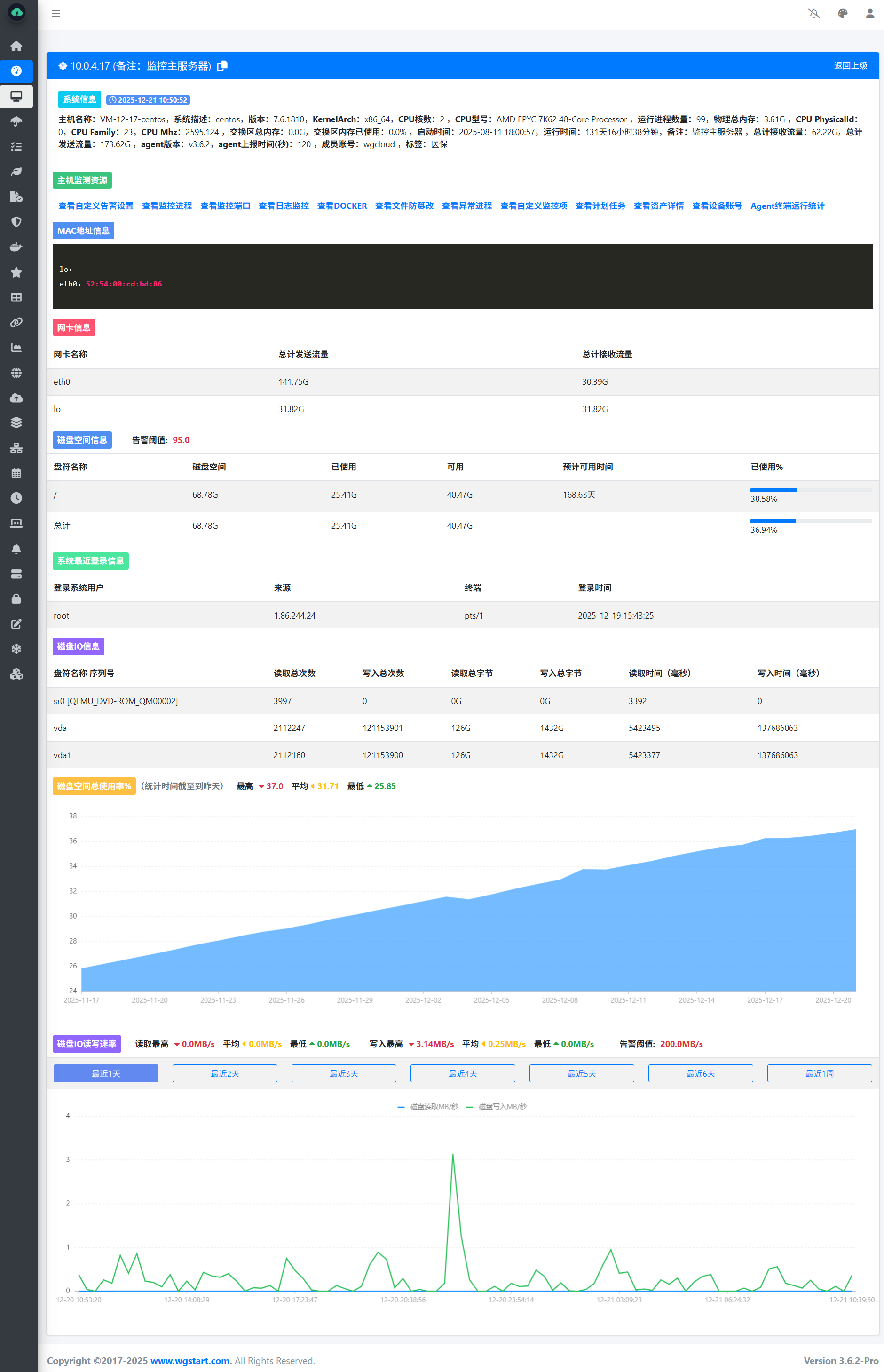This screenshot has width=884, height=1372.
Task: Open the theme palette icon
Action: pyautogui.click(x=842, y=13)
